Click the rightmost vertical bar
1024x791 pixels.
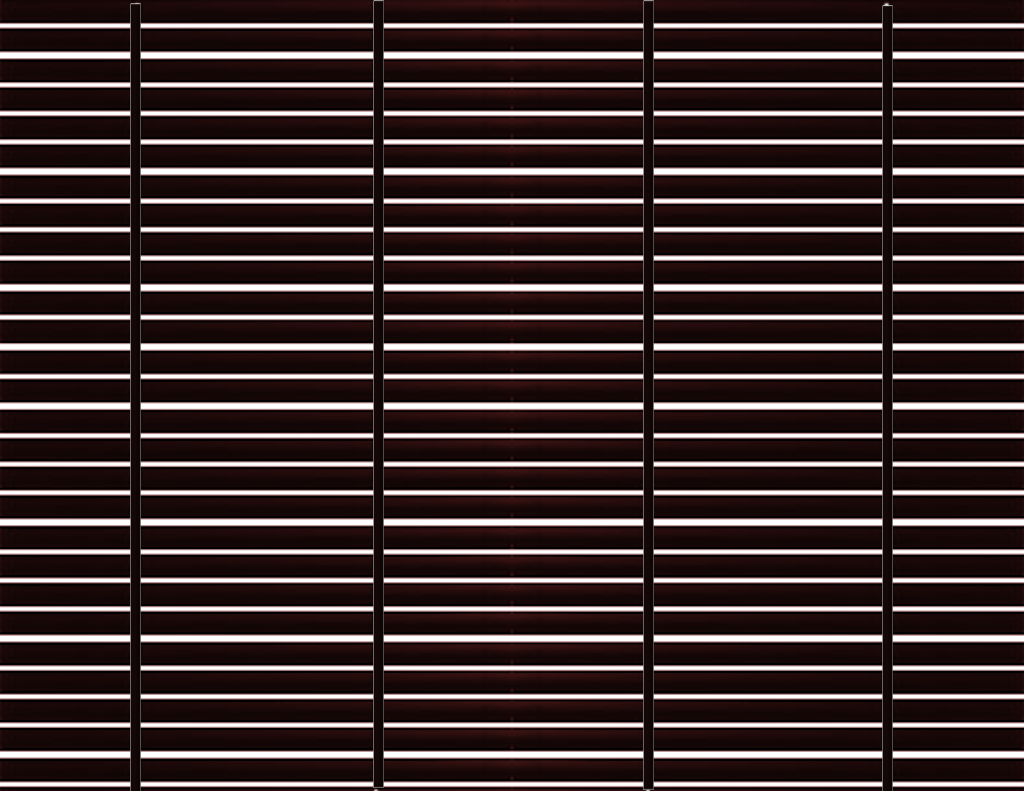pos(887,400)
